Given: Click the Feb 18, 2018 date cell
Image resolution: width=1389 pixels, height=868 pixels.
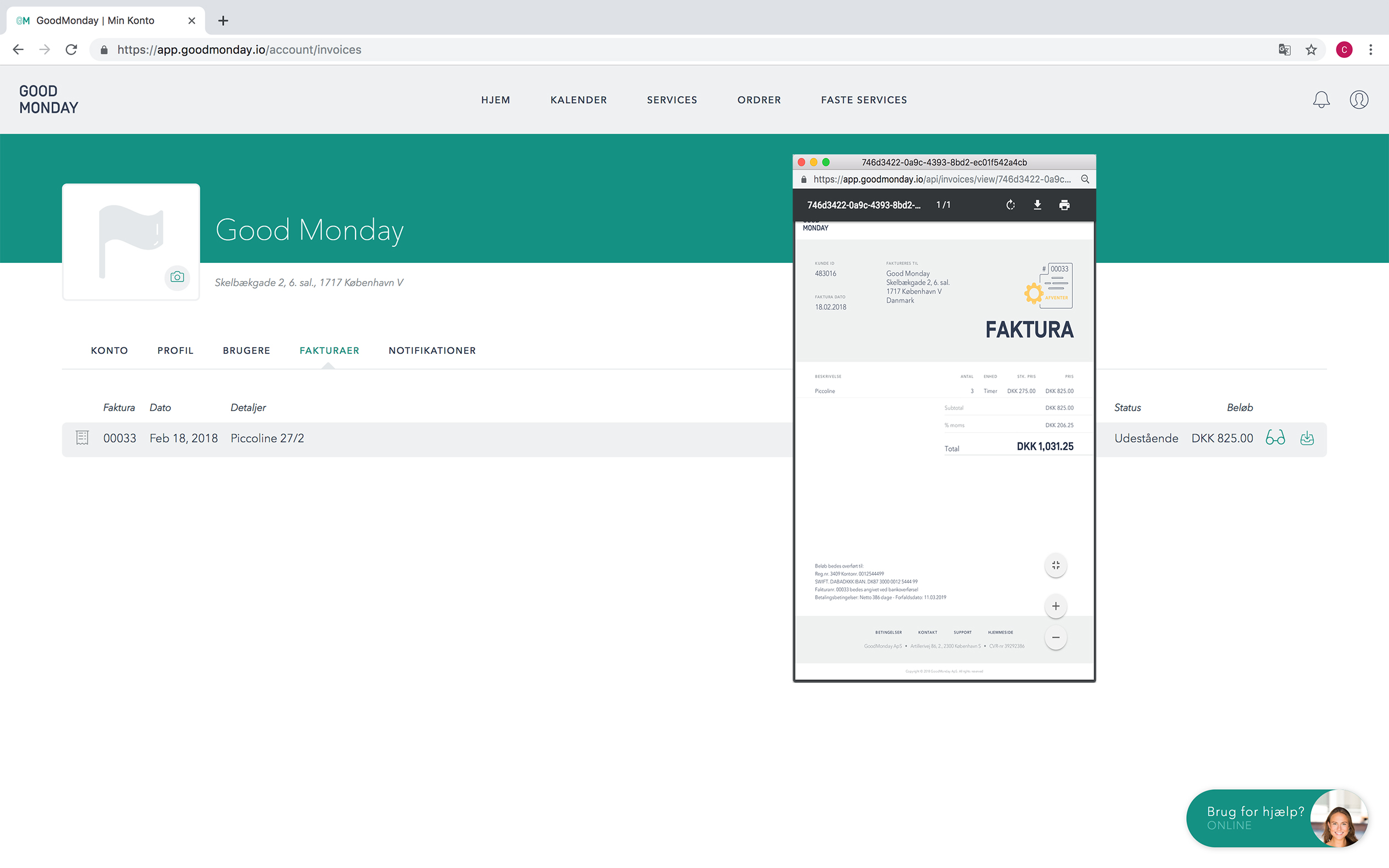Looking at the screenshot, I should tap(184, 438).
